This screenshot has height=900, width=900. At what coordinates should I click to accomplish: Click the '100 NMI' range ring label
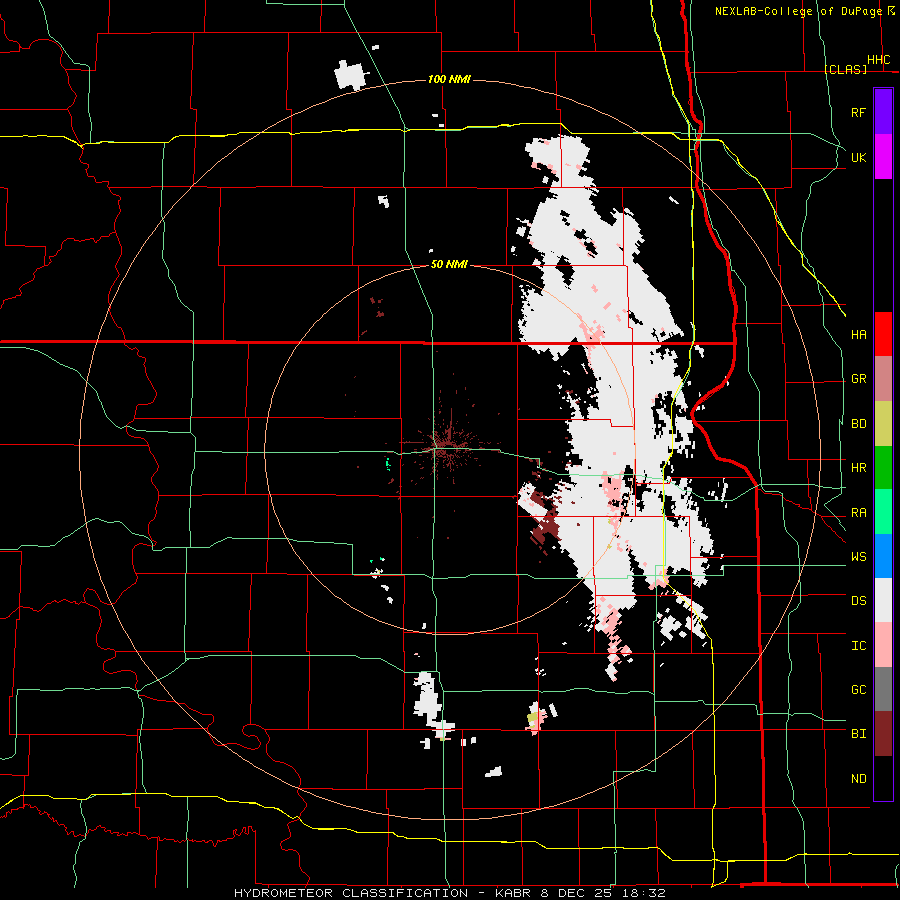coord(449,79)
